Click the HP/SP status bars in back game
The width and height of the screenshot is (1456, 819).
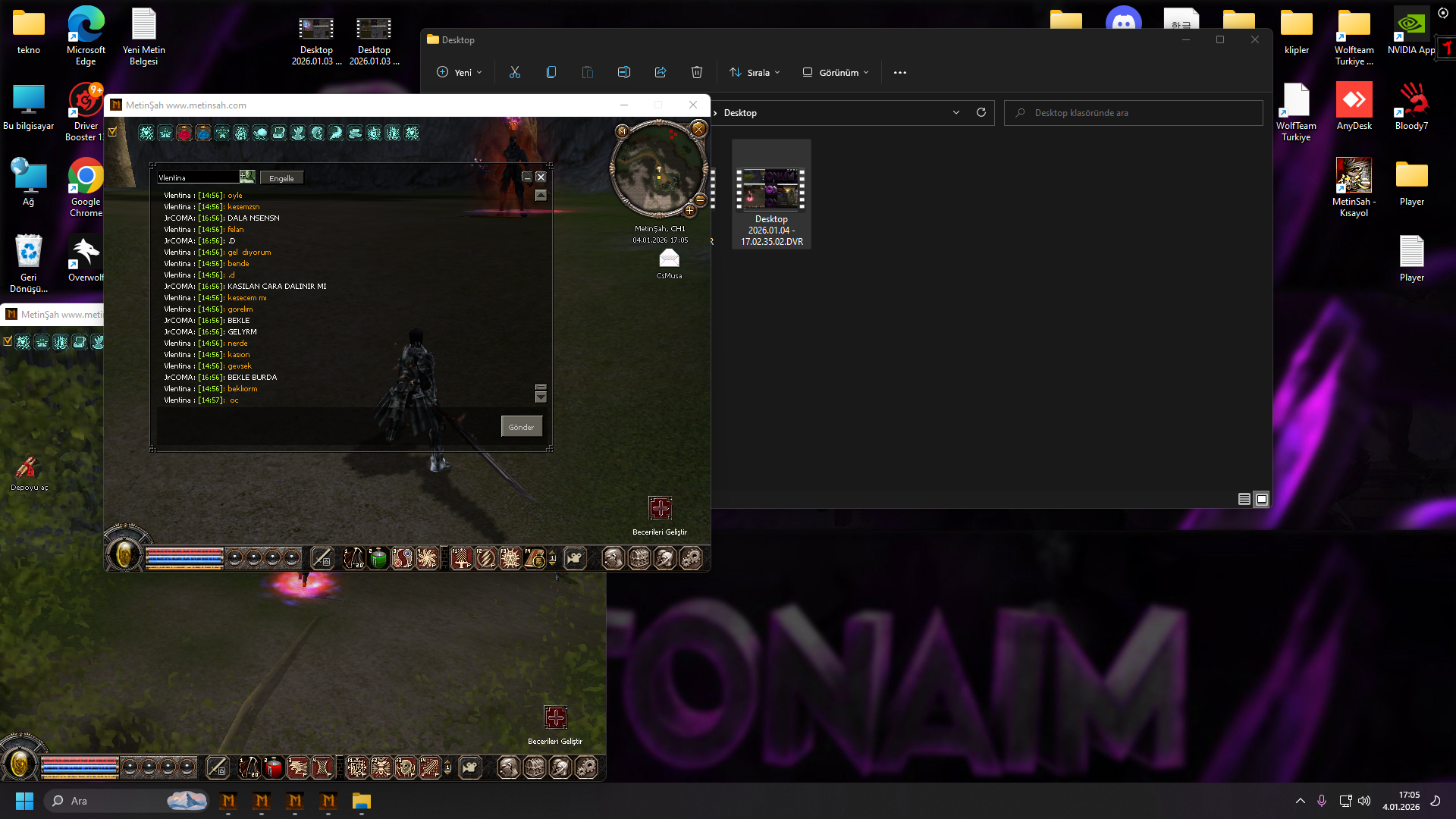[x=80, y=767]
